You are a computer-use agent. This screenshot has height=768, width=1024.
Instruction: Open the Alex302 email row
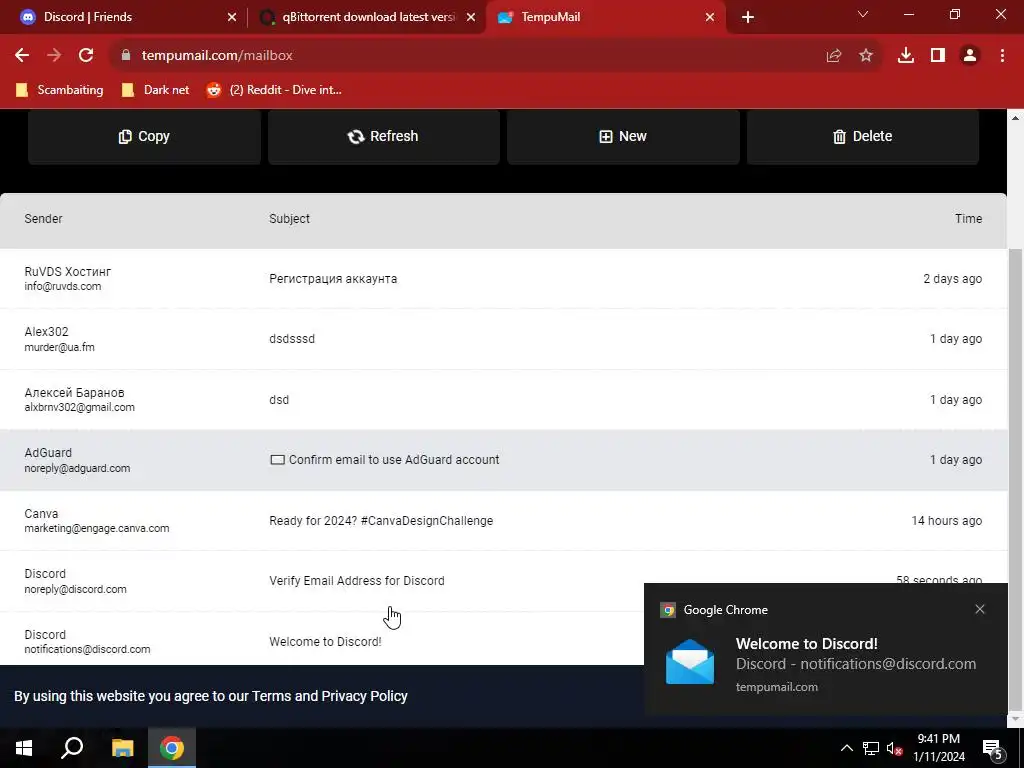(x=504, y=339)
